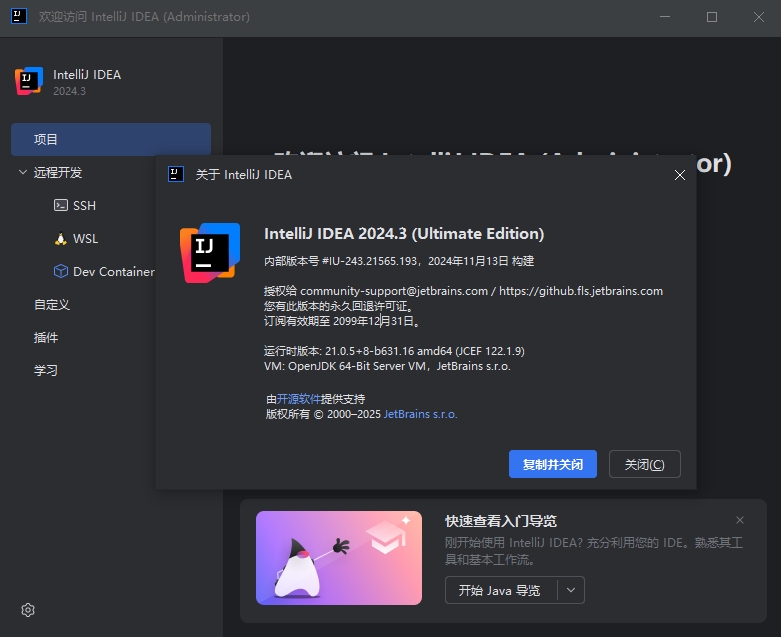Go to the 自定义 section
Viewport: 781px width, 637px height.
[51, 305]
